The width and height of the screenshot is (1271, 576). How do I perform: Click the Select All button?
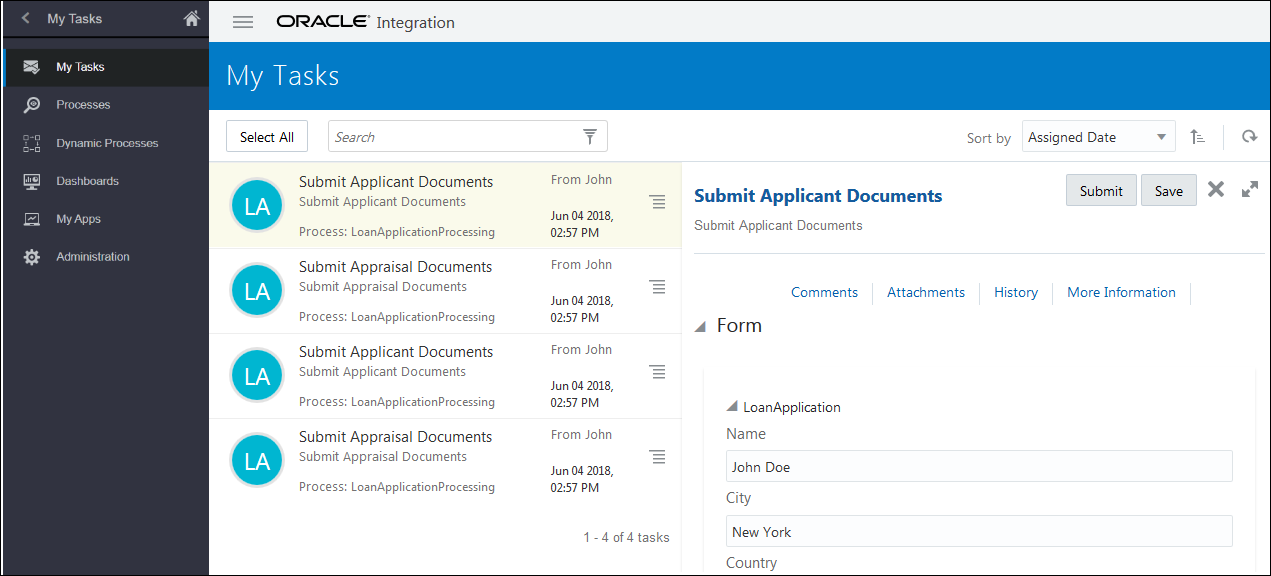click(267, 137)
